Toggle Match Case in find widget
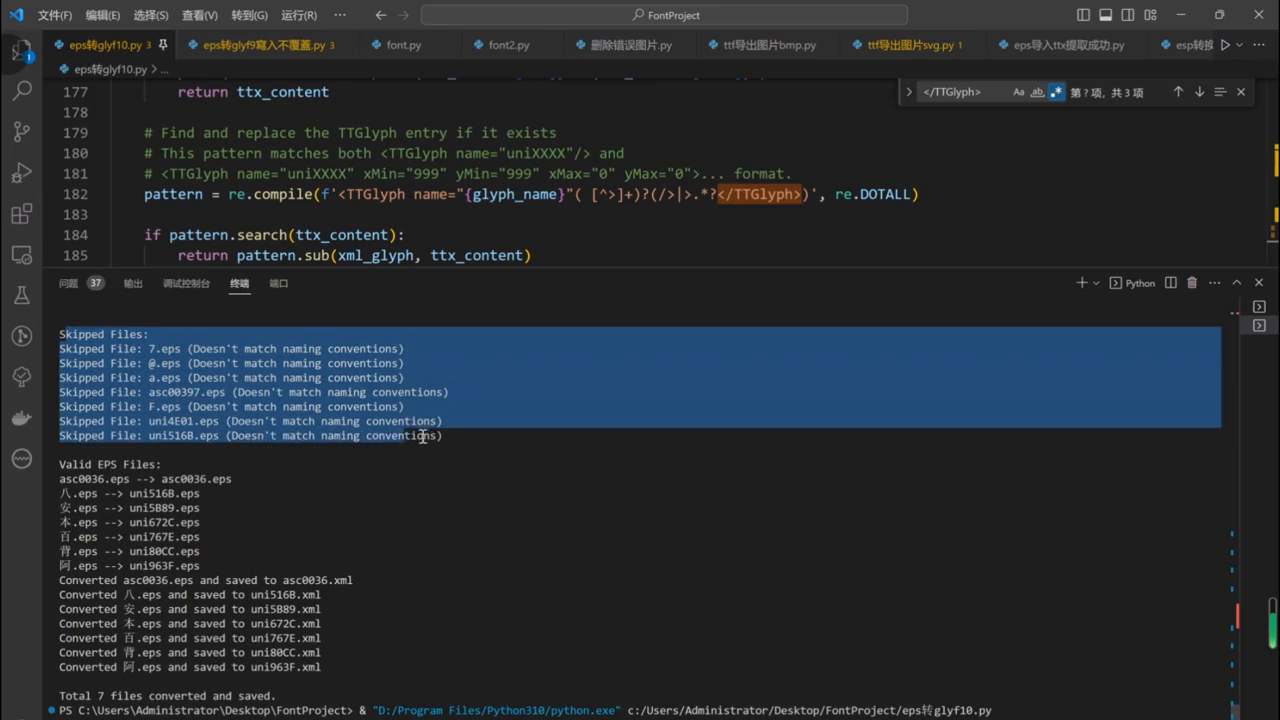The height and width of the screenshot is (720, 1280). point(1019,92)
